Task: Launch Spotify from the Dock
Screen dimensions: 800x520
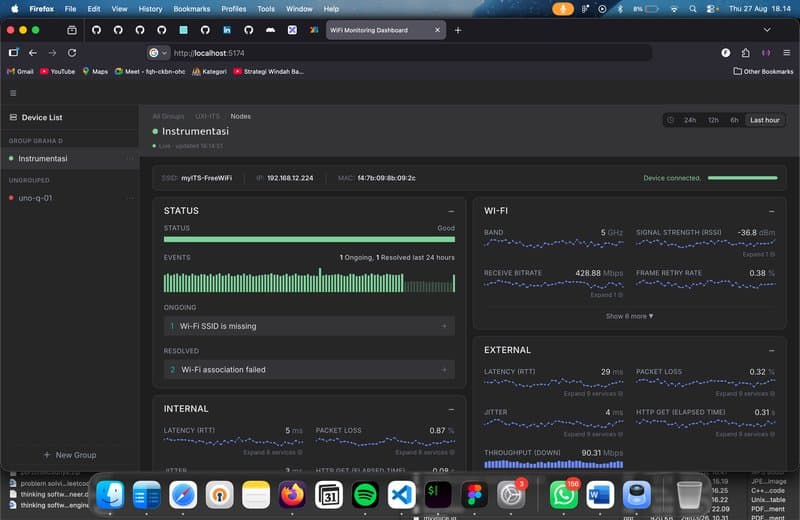Action: (365, 494)
